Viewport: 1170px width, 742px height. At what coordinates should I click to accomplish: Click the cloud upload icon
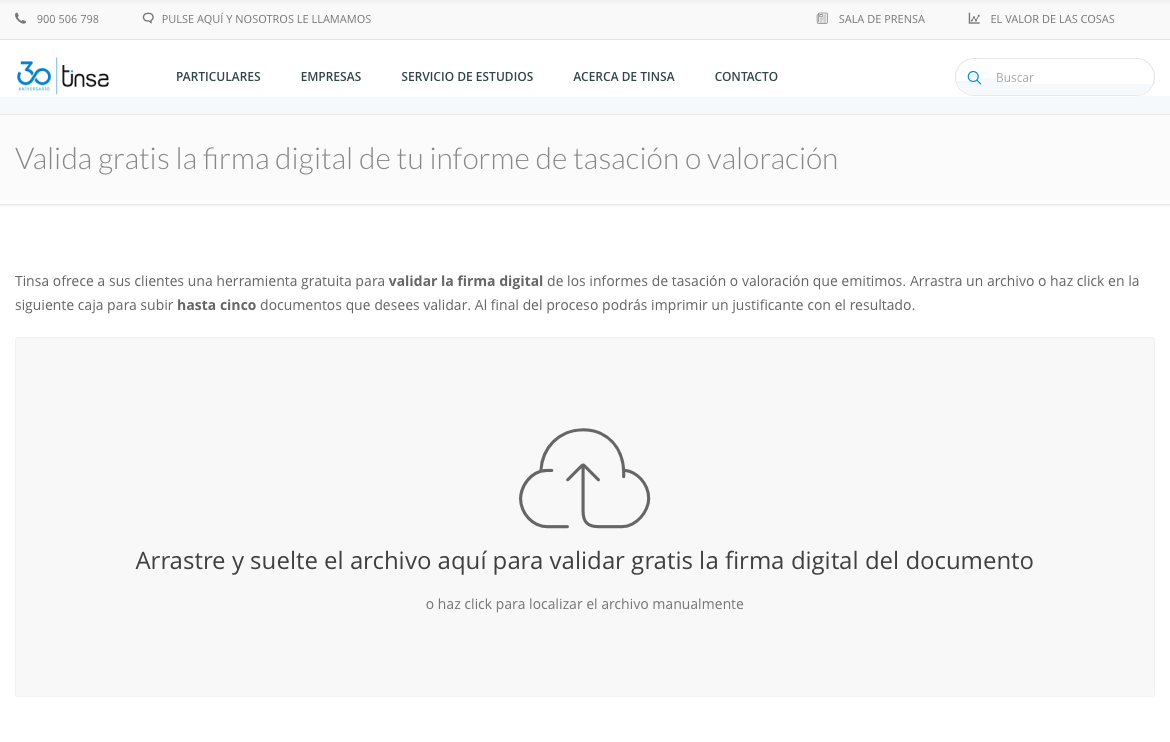coord(584,478)
